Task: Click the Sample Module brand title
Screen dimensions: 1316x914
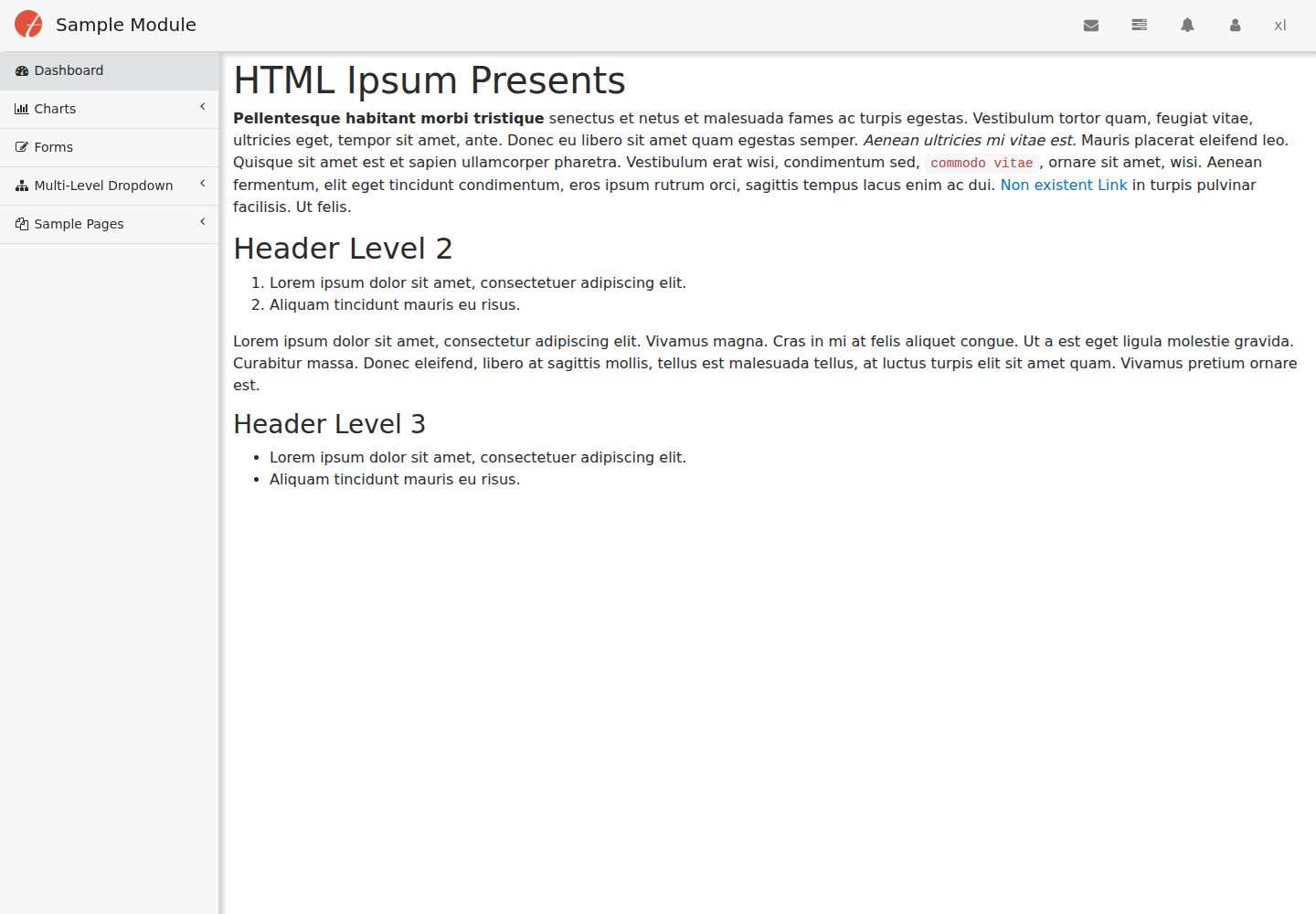Action: (126, 25)
